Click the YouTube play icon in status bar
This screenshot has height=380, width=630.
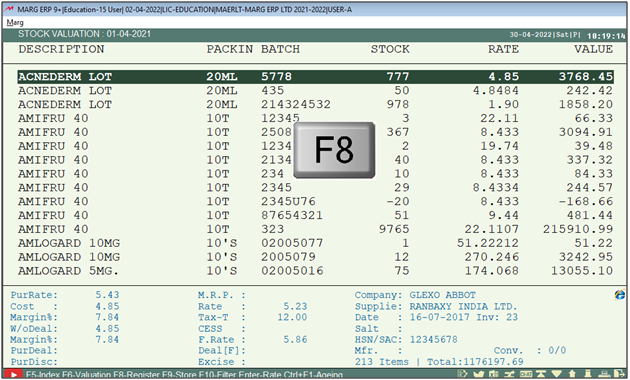coord(13,374)
